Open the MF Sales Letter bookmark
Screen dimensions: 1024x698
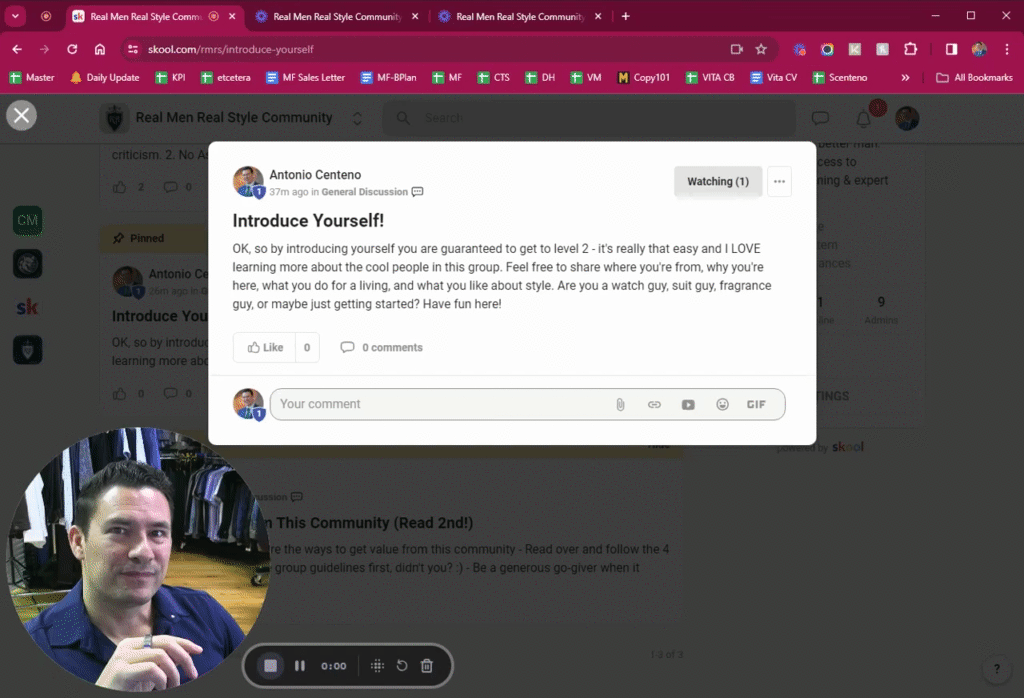(x=306, y=78)
